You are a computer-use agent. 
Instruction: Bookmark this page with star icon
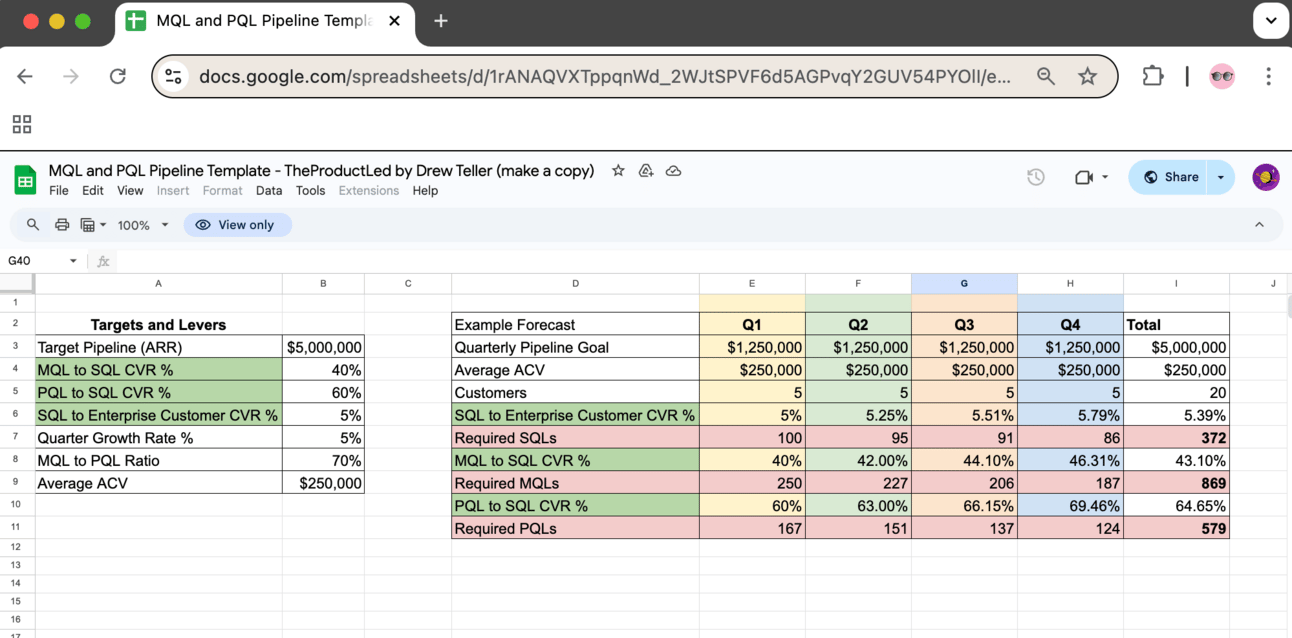click(1088, 76)
